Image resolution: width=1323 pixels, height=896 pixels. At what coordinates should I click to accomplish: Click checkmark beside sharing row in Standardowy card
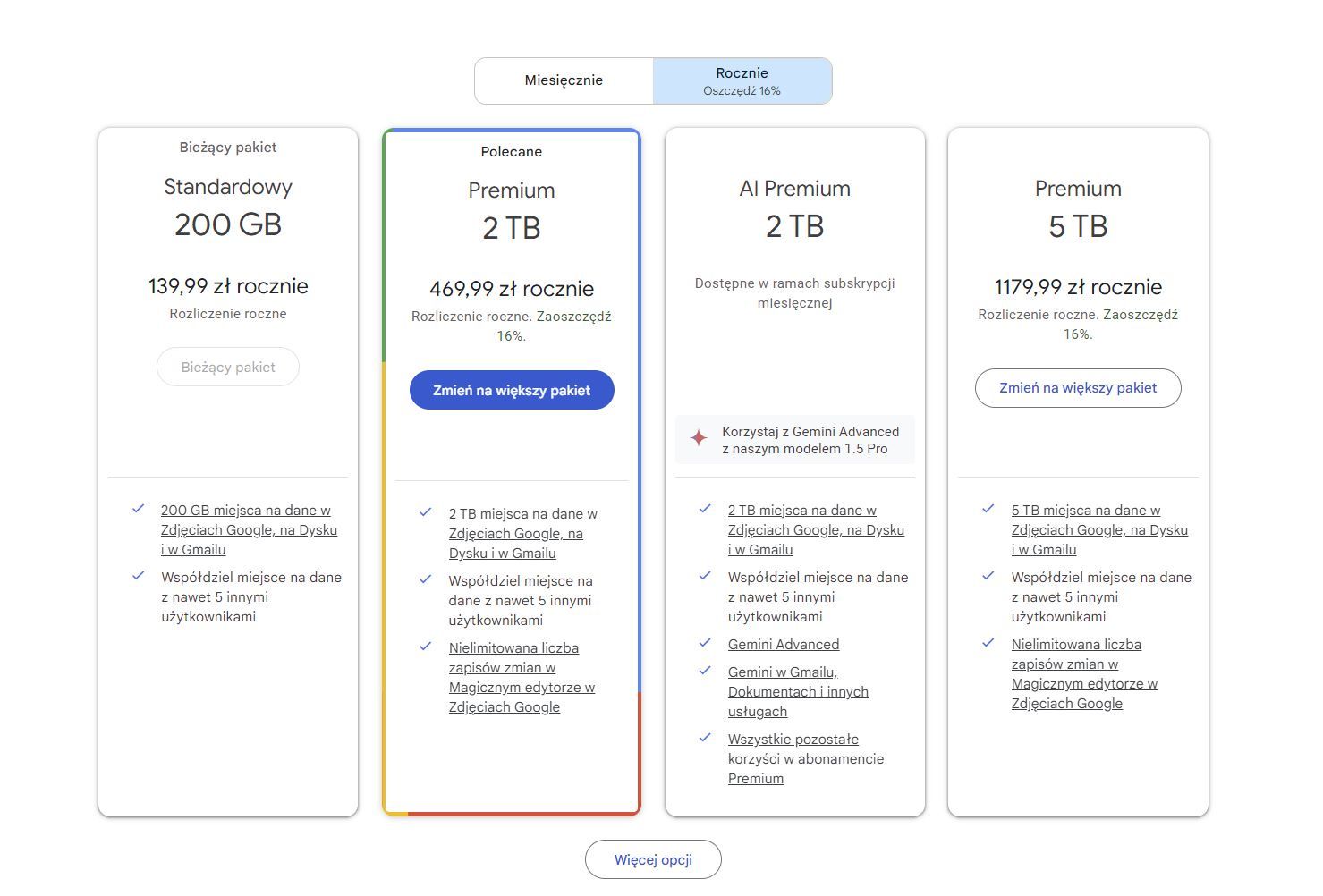tap(139, 576)
